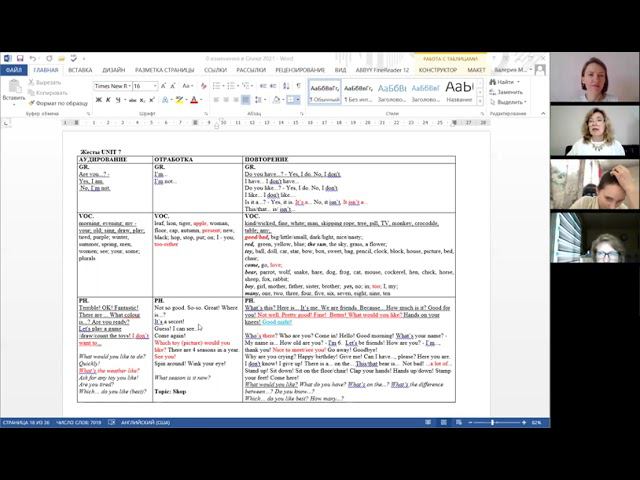Switch to the ВСТАВКА tab
The width and height of the screenshot is (640, 480).
click(x=80, y=70)
